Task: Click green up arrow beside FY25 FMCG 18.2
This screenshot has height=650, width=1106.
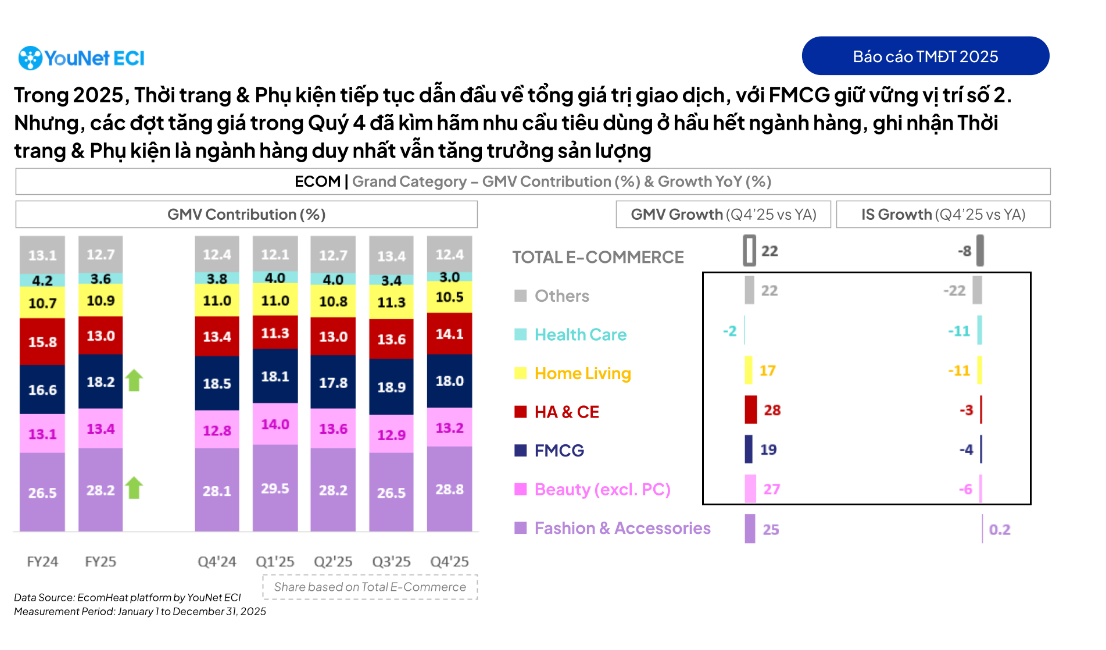Action: coord(134,380)
